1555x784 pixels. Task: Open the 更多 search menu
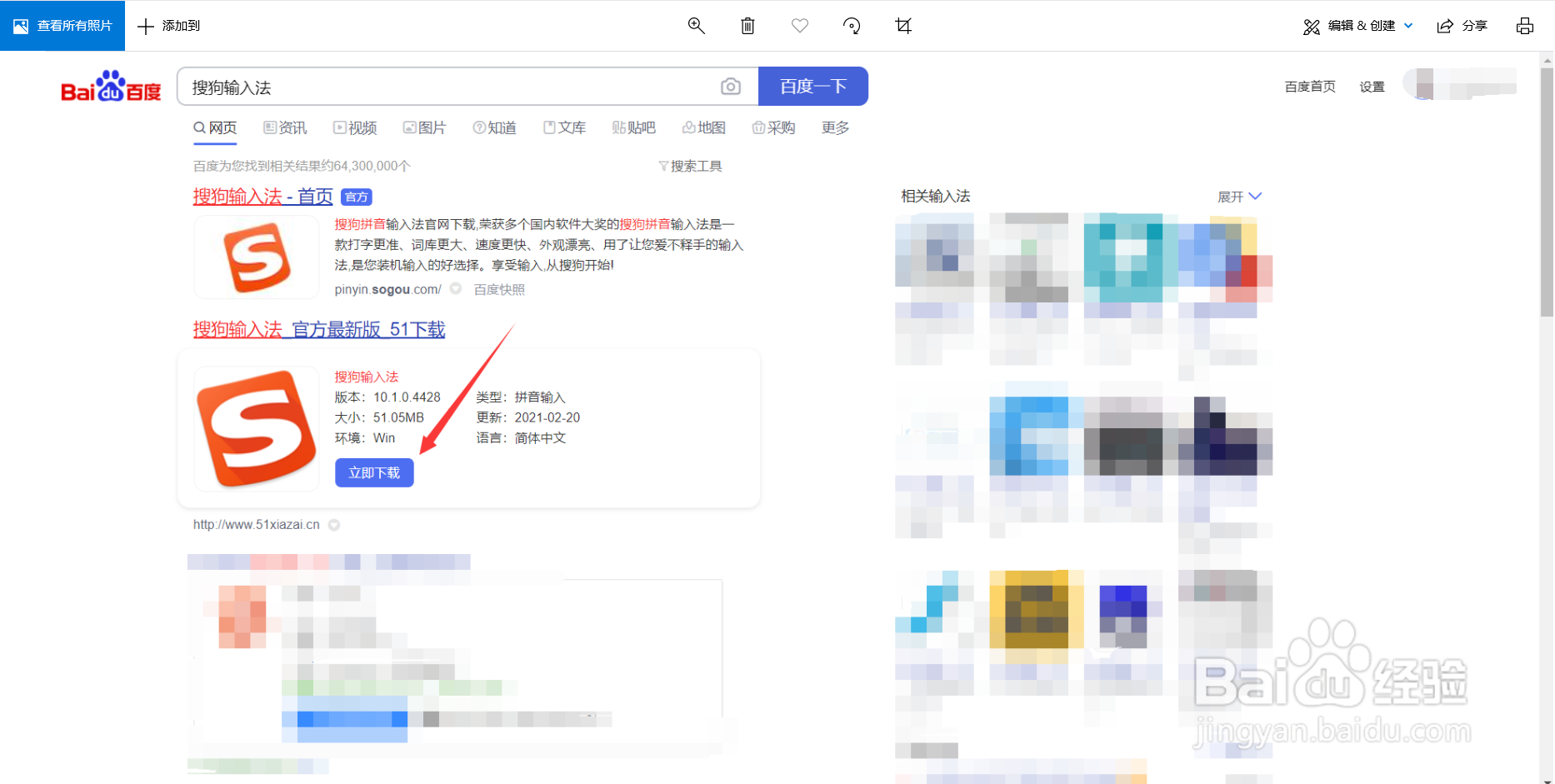pos(834,127)
